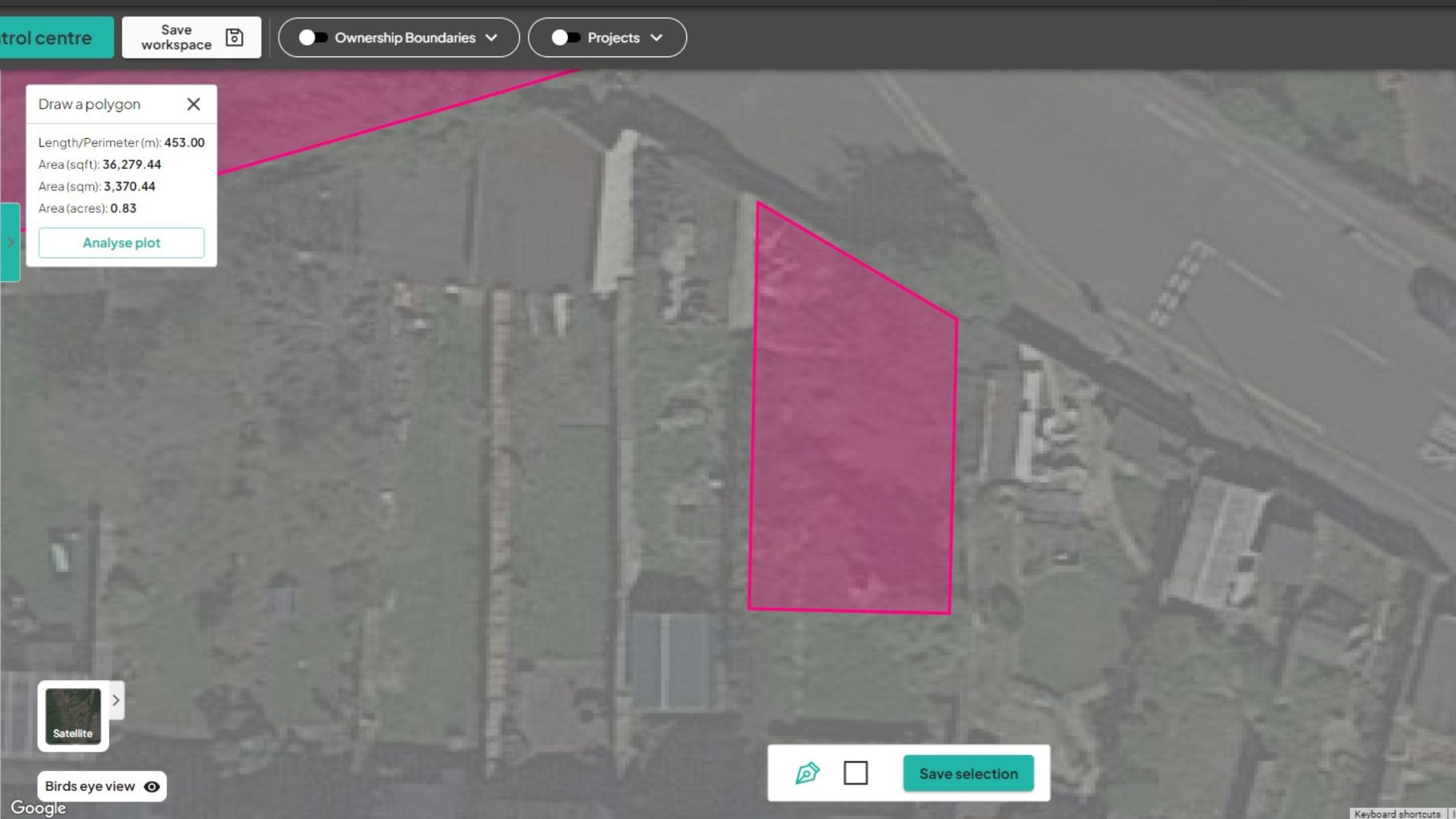Enable the Ownership Boundaries toggle

point(315,38)
